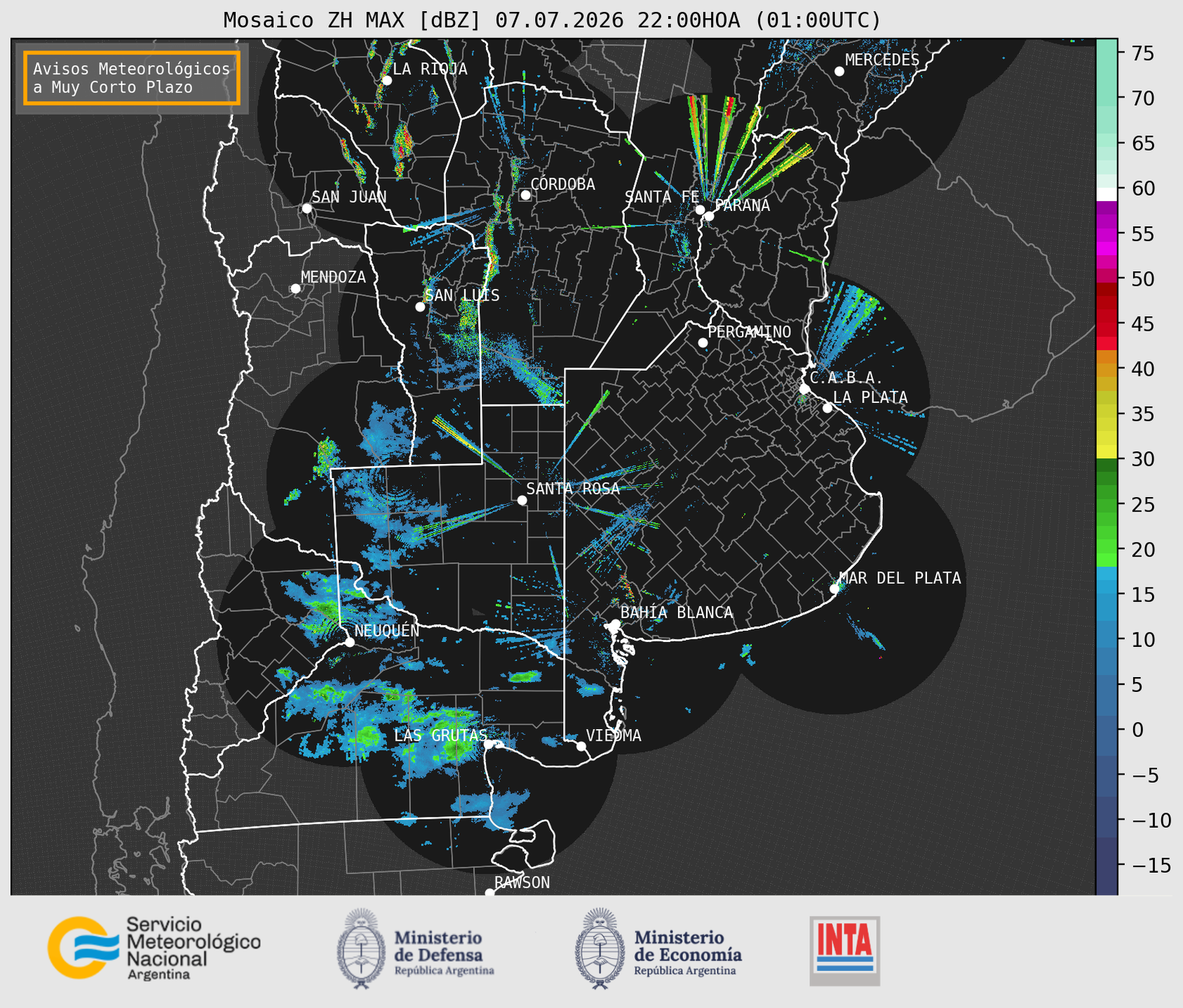
Task: Select the Mercedes city marker dot
Action: [x=839, y=71]
